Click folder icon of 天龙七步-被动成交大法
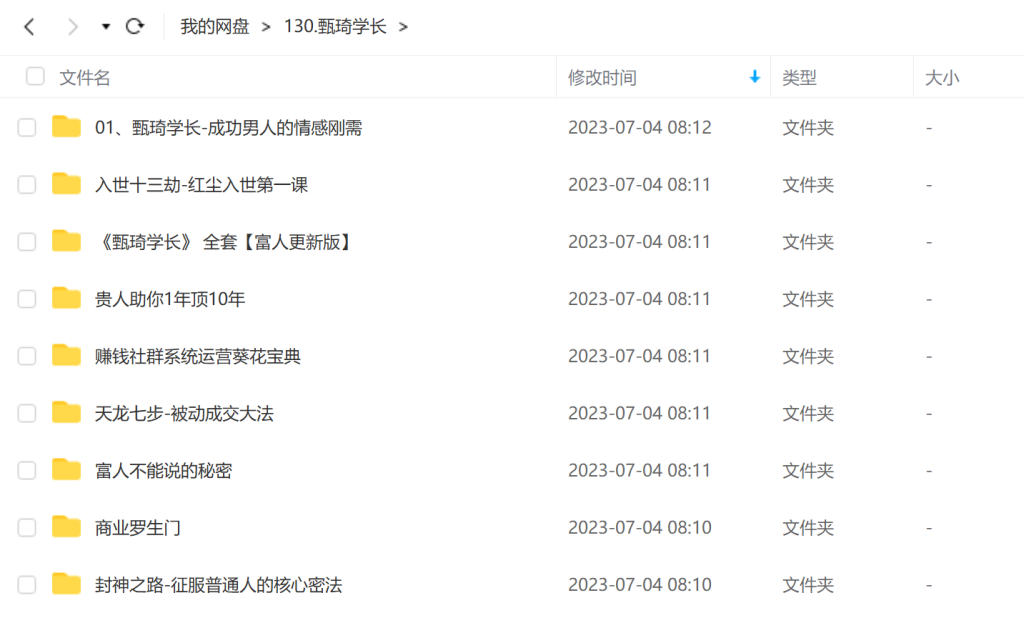The height and width of the screenshot is (638, 1024). (x=67, y=412)
